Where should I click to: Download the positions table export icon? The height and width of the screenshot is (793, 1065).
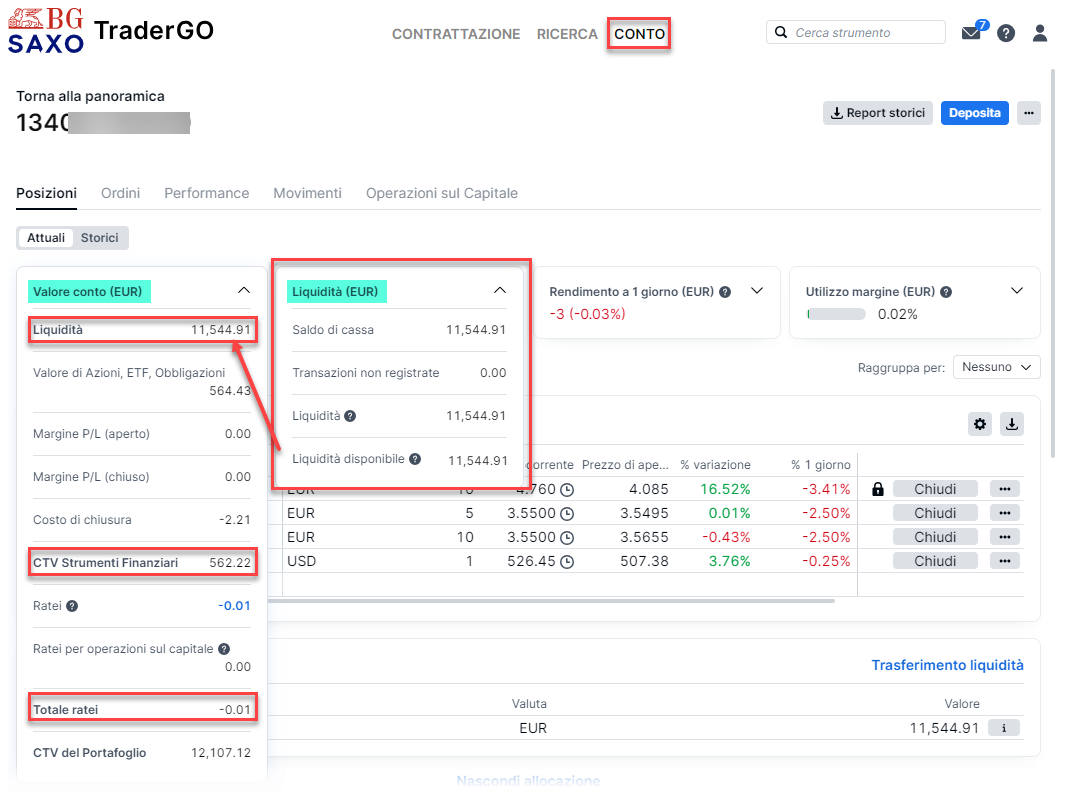coord(1012,424)
